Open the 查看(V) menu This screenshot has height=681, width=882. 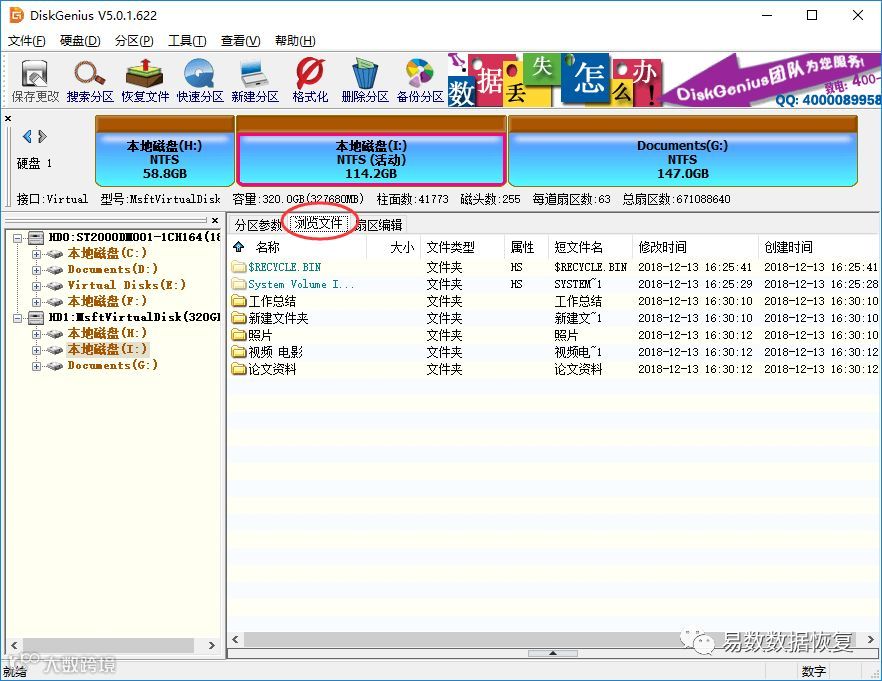[x=241, y=40]
